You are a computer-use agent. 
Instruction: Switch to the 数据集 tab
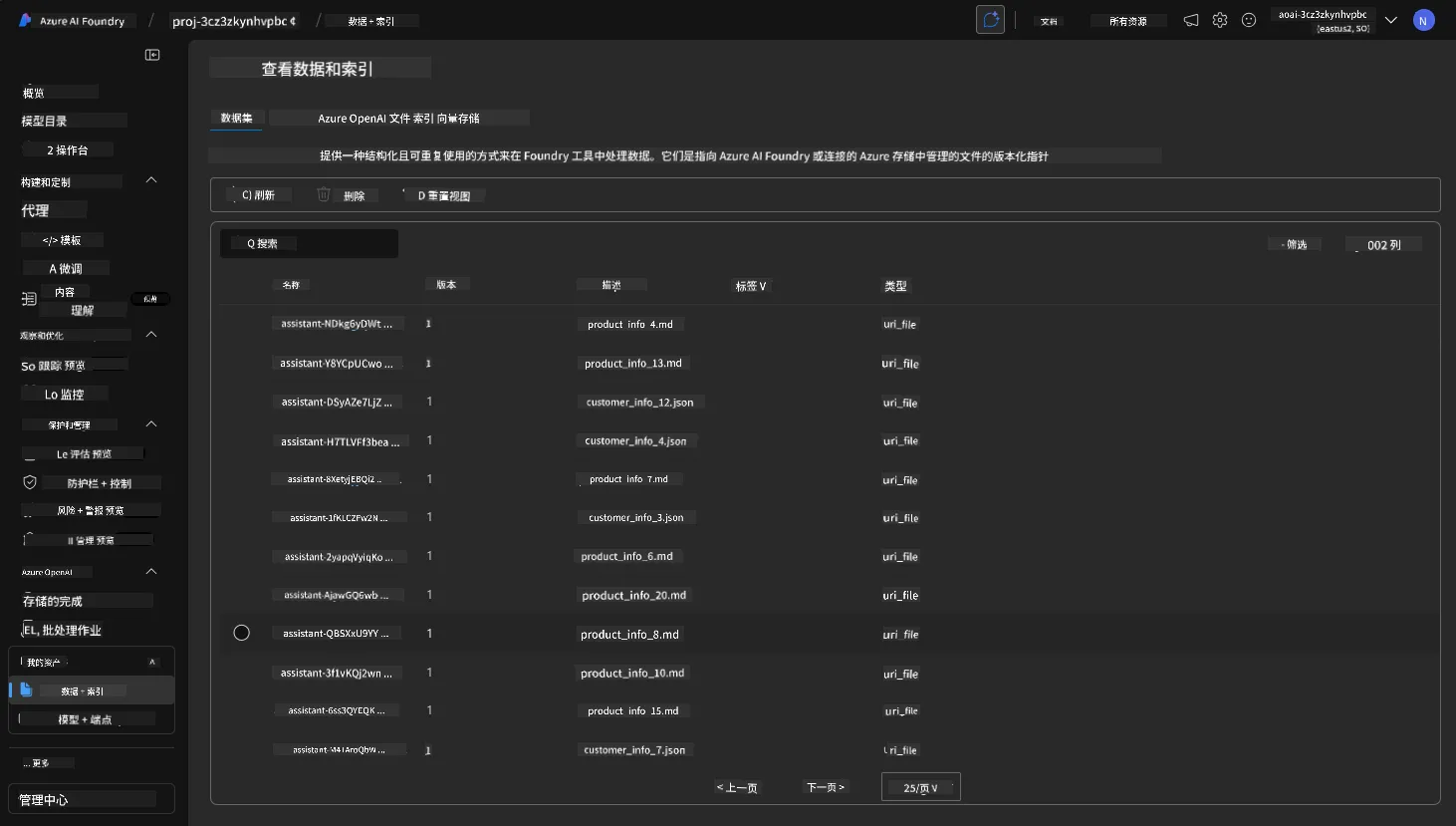237,118
